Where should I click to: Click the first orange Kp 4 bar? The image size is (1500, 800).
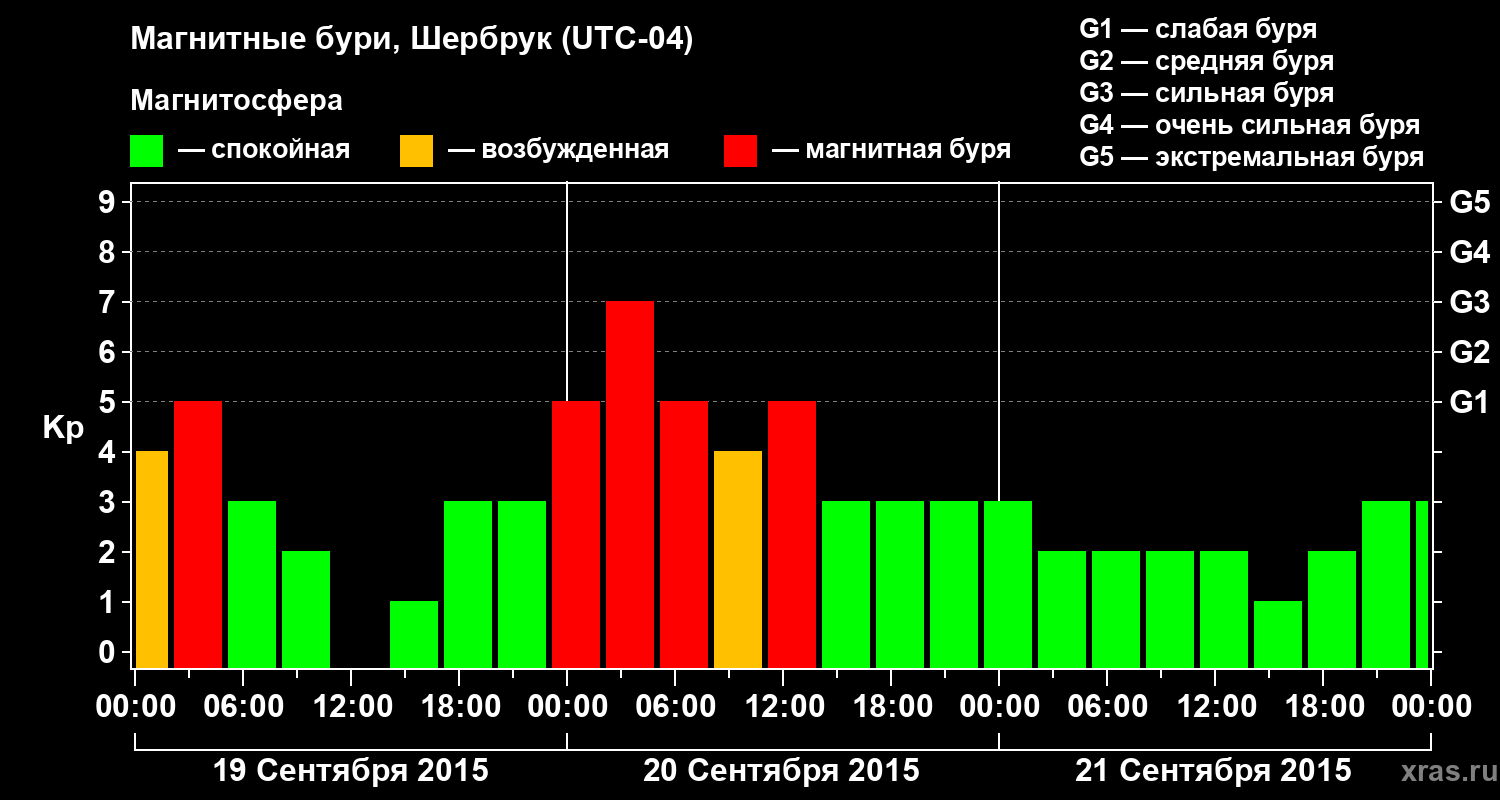click(152, 559)
